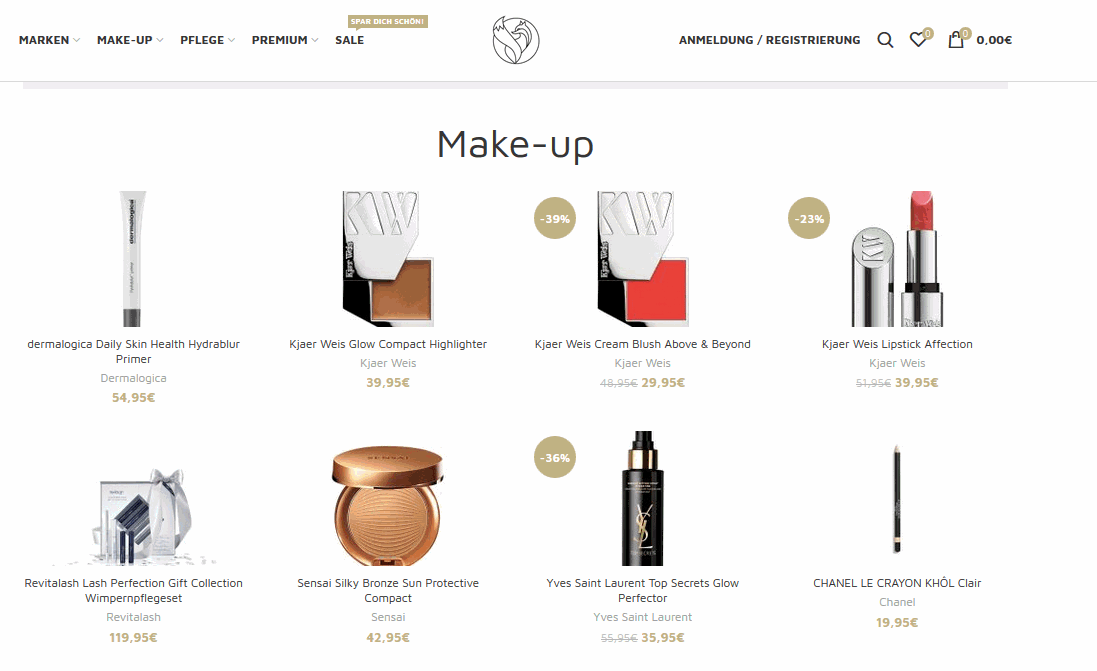Open the wishlist heart icon
The height and width of the screenshot is (671, 1097).
pos(918,40)
